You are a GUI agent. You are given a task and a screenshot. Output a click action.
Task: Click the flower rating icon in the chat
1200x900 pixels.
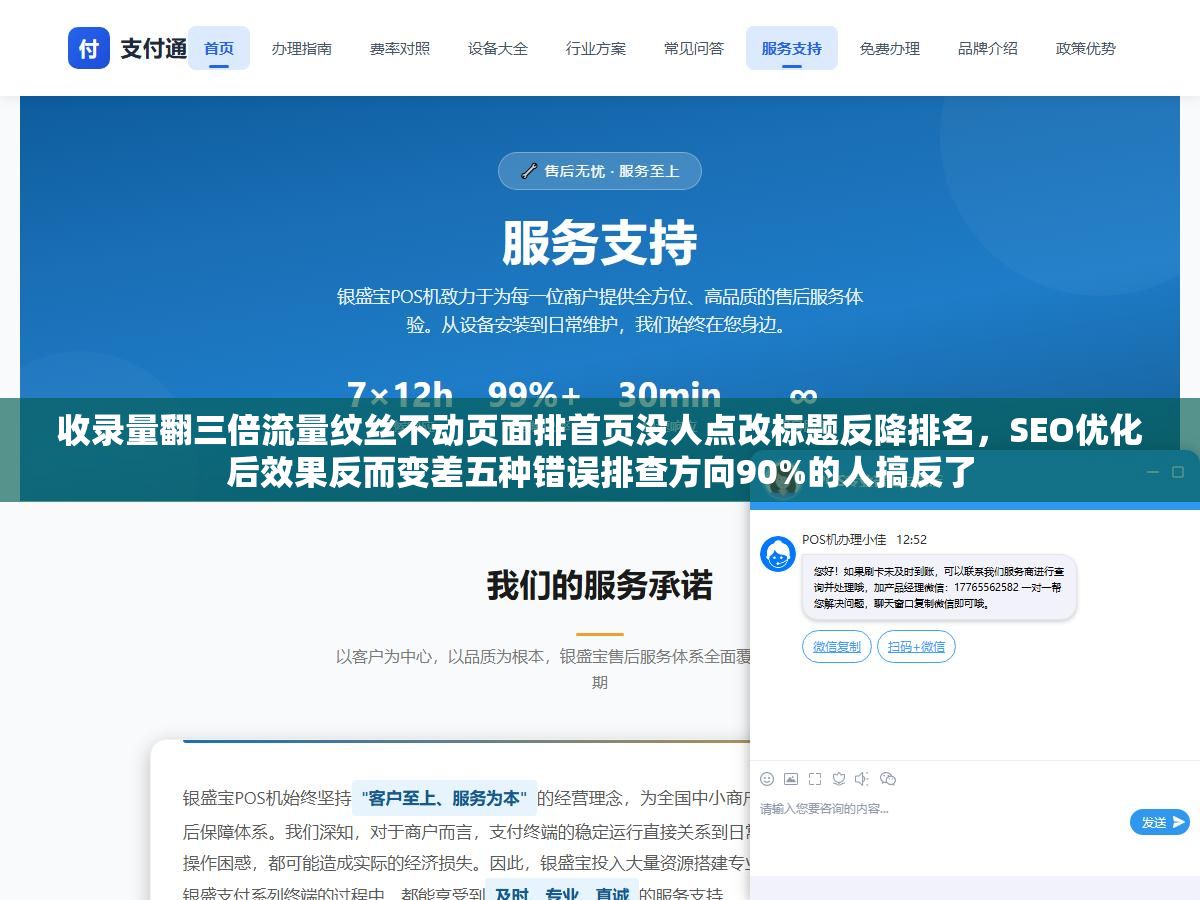coord(839,778)
